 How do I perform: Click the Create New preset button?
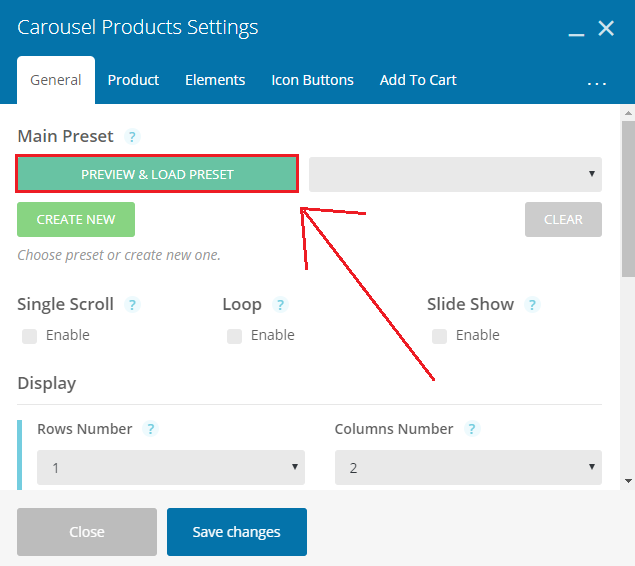pos(76,219)
